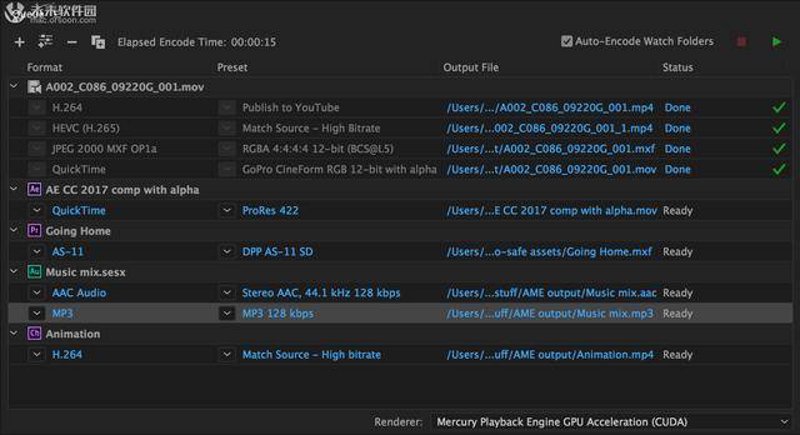Viewport: 800px width, 435px height.
Task: Click Done status on GoPro CineForm row
Action: coord(678,169)
